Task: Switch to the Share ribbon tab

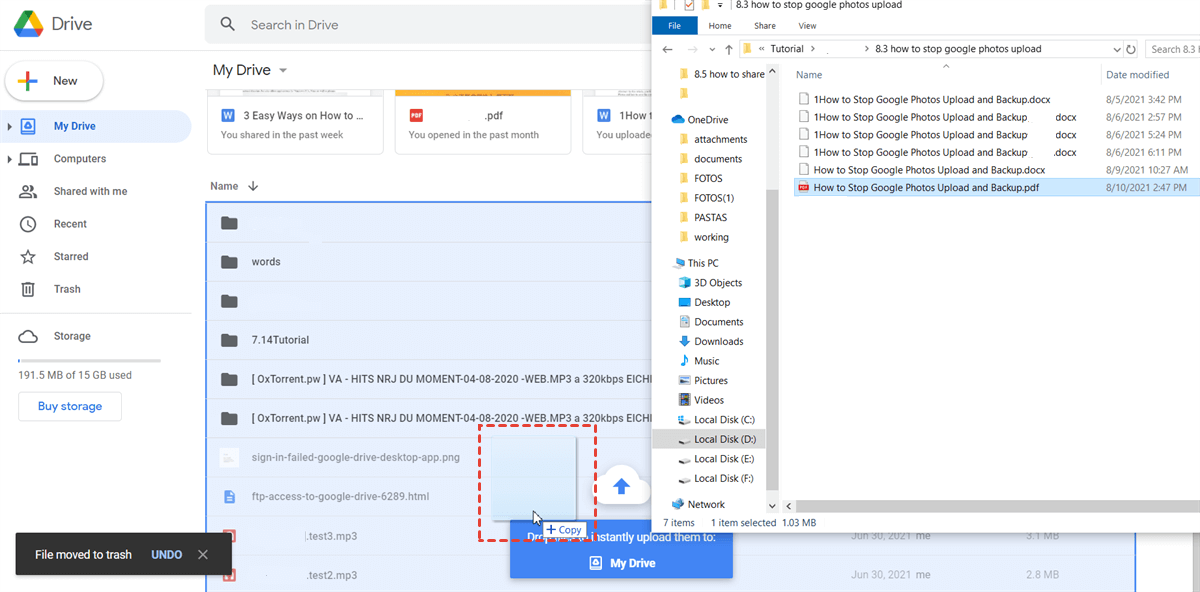Action: 765,26
